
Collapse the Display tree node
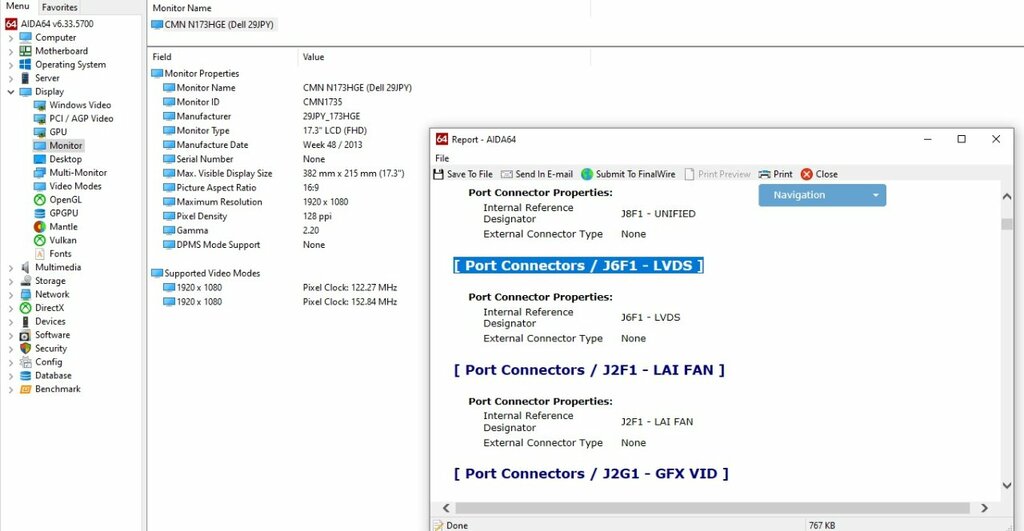pyautogui.click(x=11, y=92)
